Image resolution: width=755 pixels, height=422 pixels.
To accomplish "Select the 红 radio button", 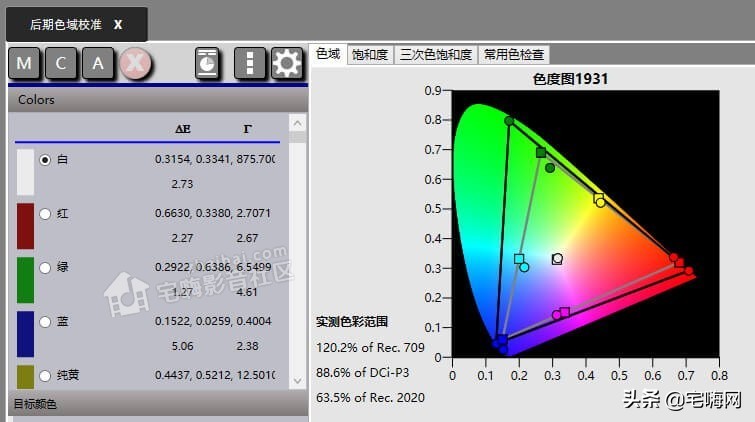I will click(45, 214).
